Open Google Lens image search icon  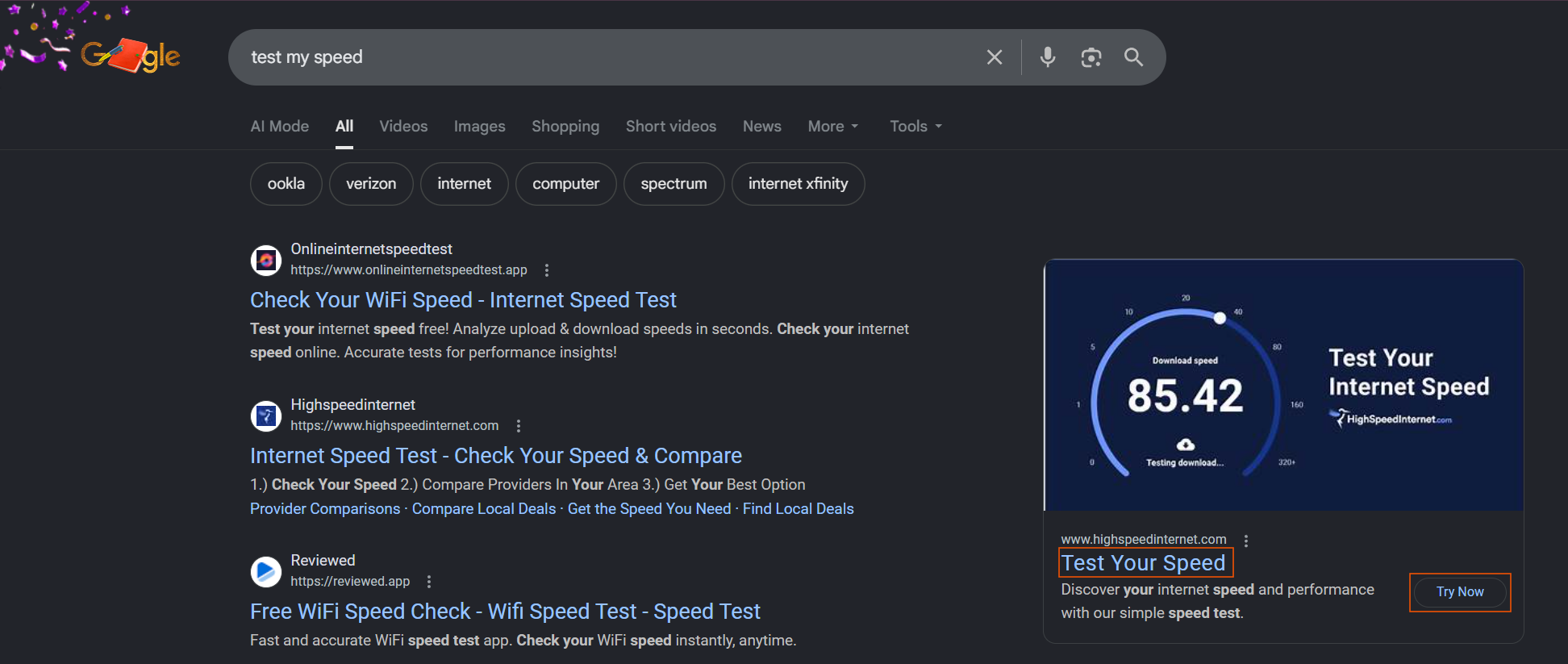pyautogui.click(x=1091, y=57)
